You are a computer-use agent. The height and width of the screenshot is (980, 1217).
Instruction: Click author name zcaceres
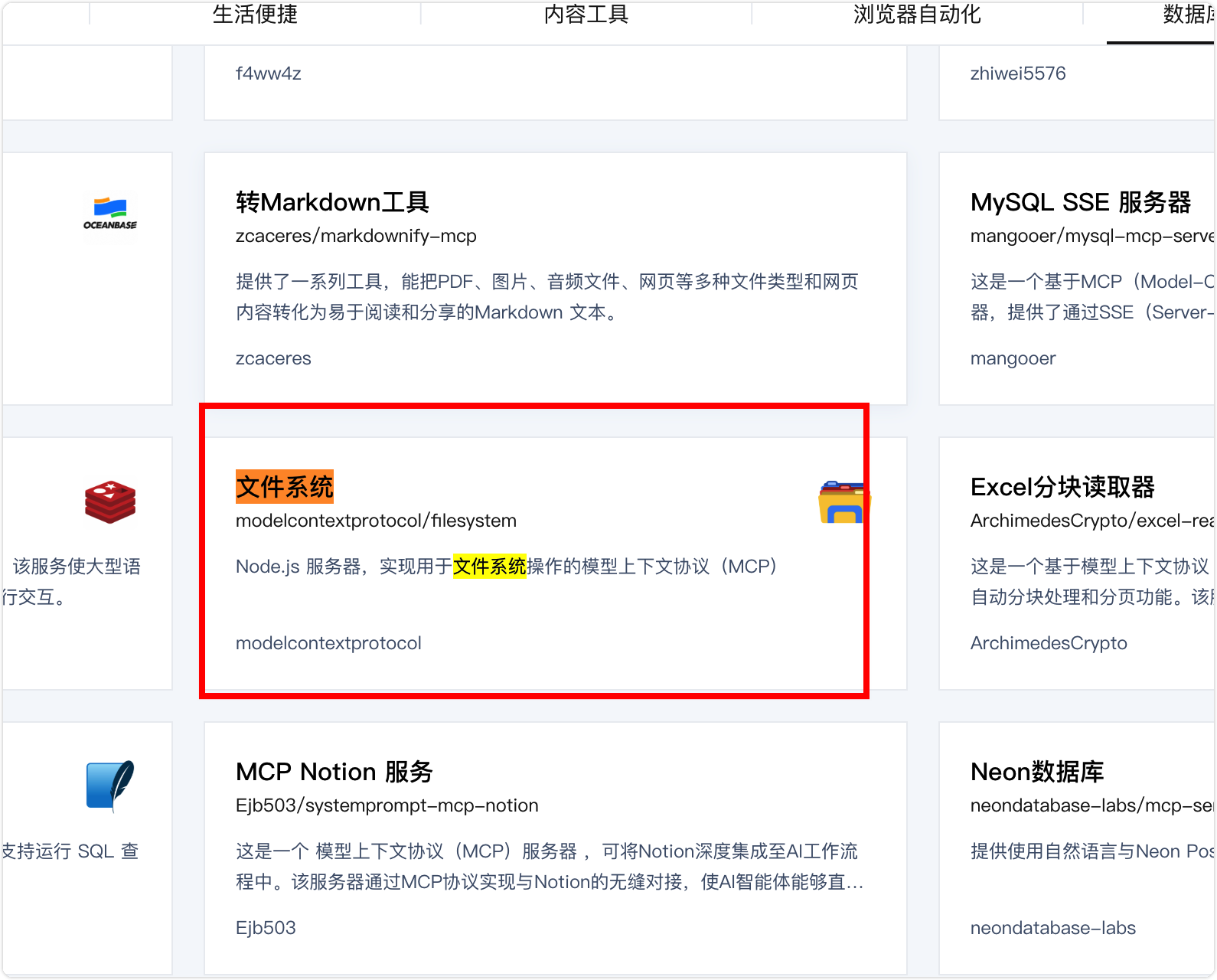coord(273,358)
